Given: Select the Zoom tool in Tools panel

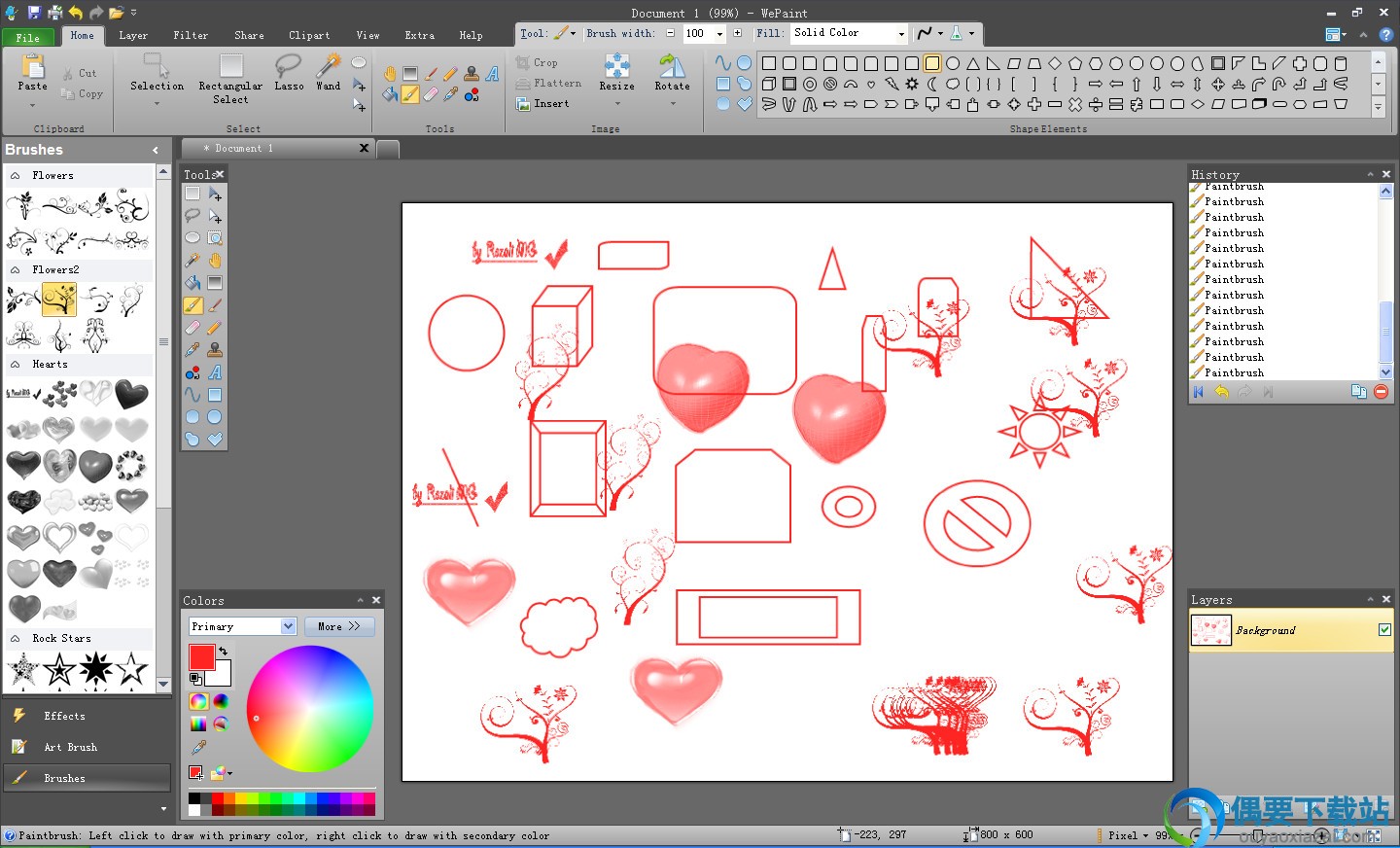Looking at the screenshot, I should pos(215,238).
